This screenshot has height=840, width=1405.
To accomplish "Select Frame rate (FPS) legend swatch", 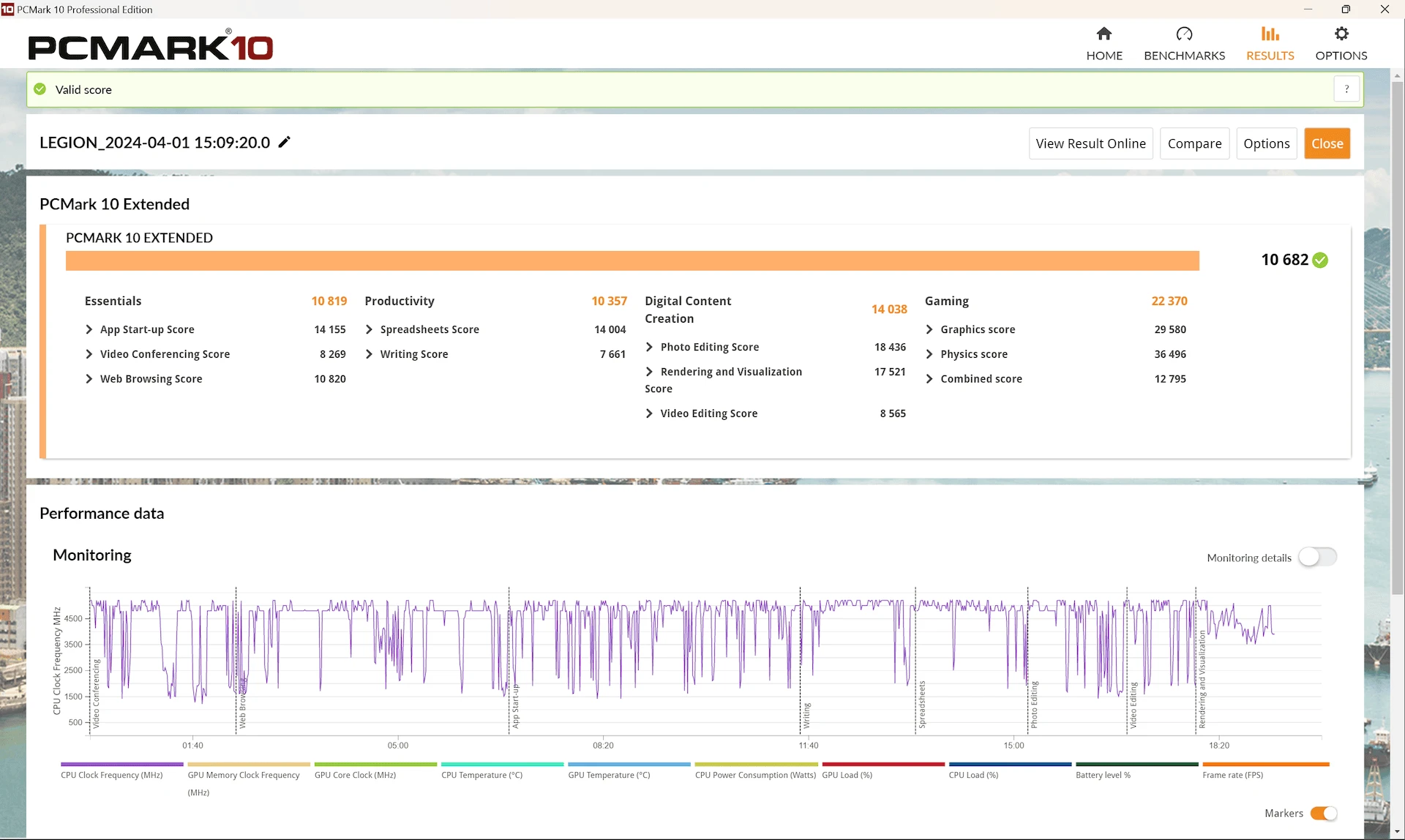I will tap(1265, 764).
